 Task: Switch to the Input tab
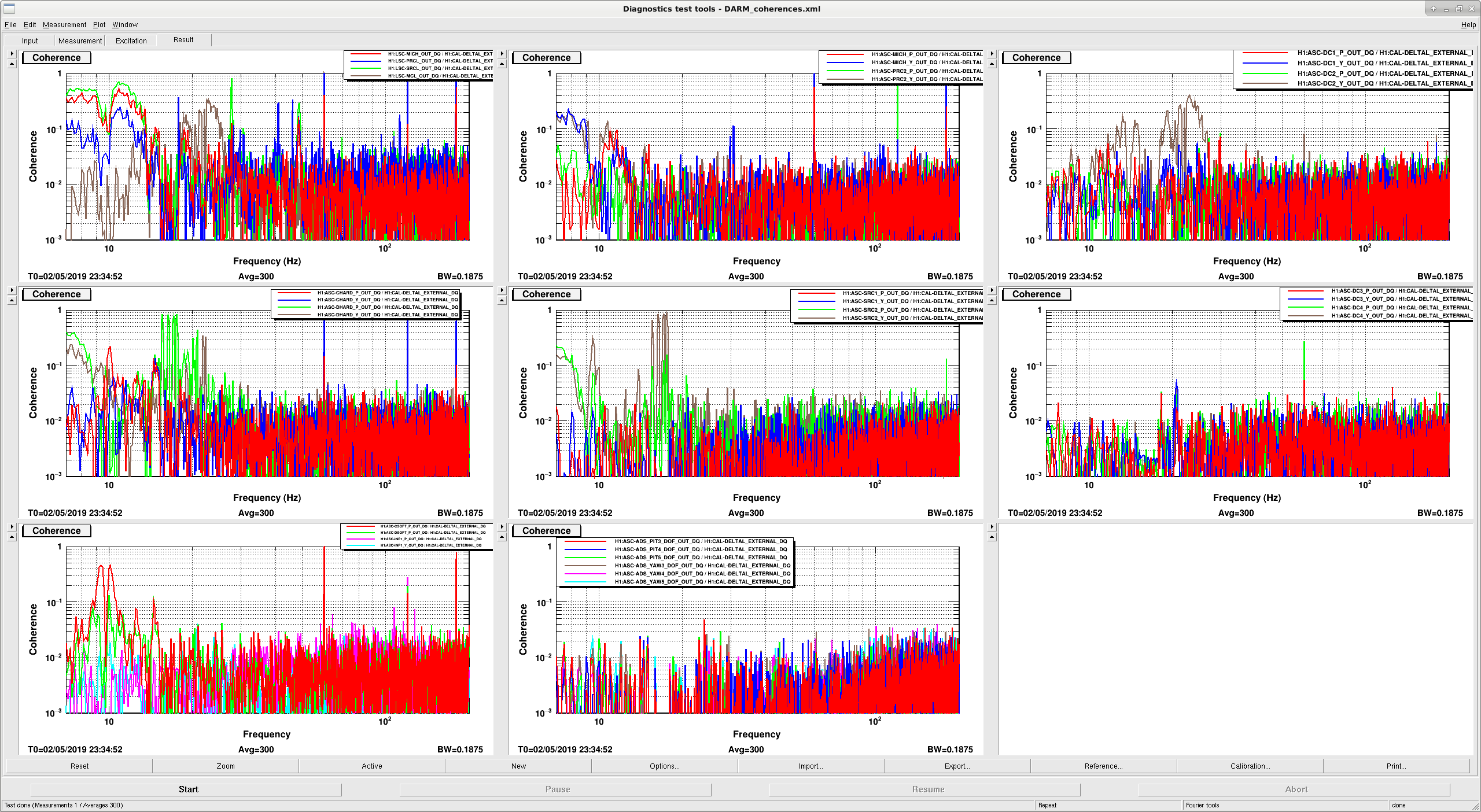[30, 40]
